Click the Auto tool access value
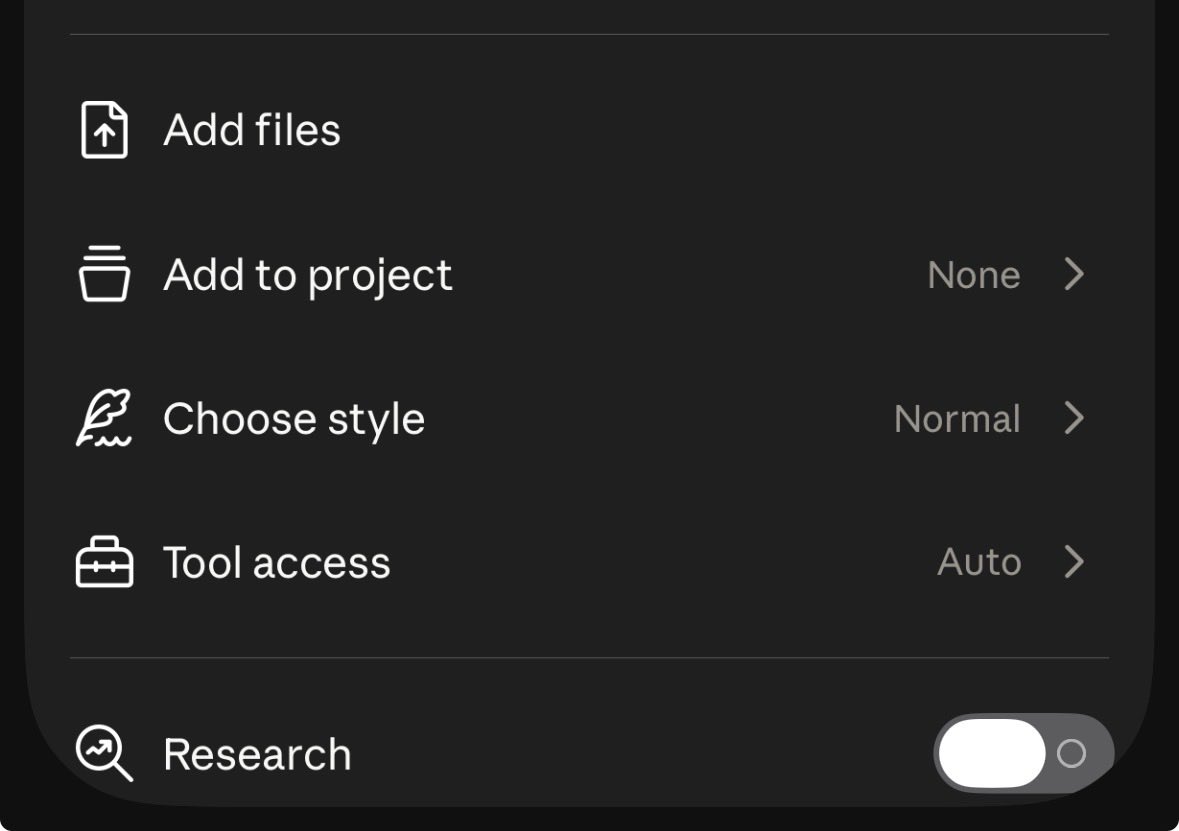The image size is (1179, 831). click(x=979, y=562)
